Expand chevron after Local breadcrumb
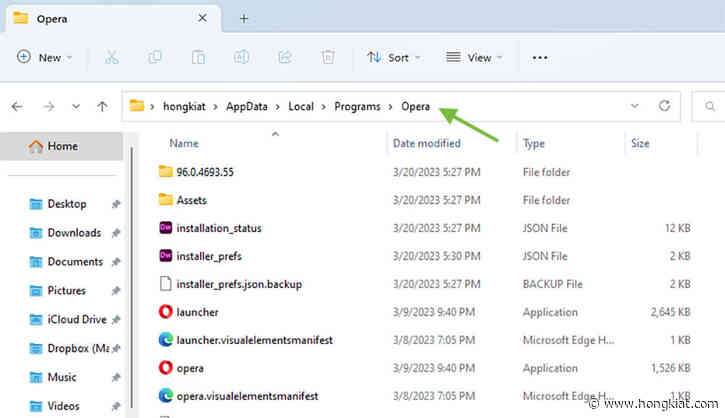The width and height of the screenshot is (725, 418). pos(324,107)
